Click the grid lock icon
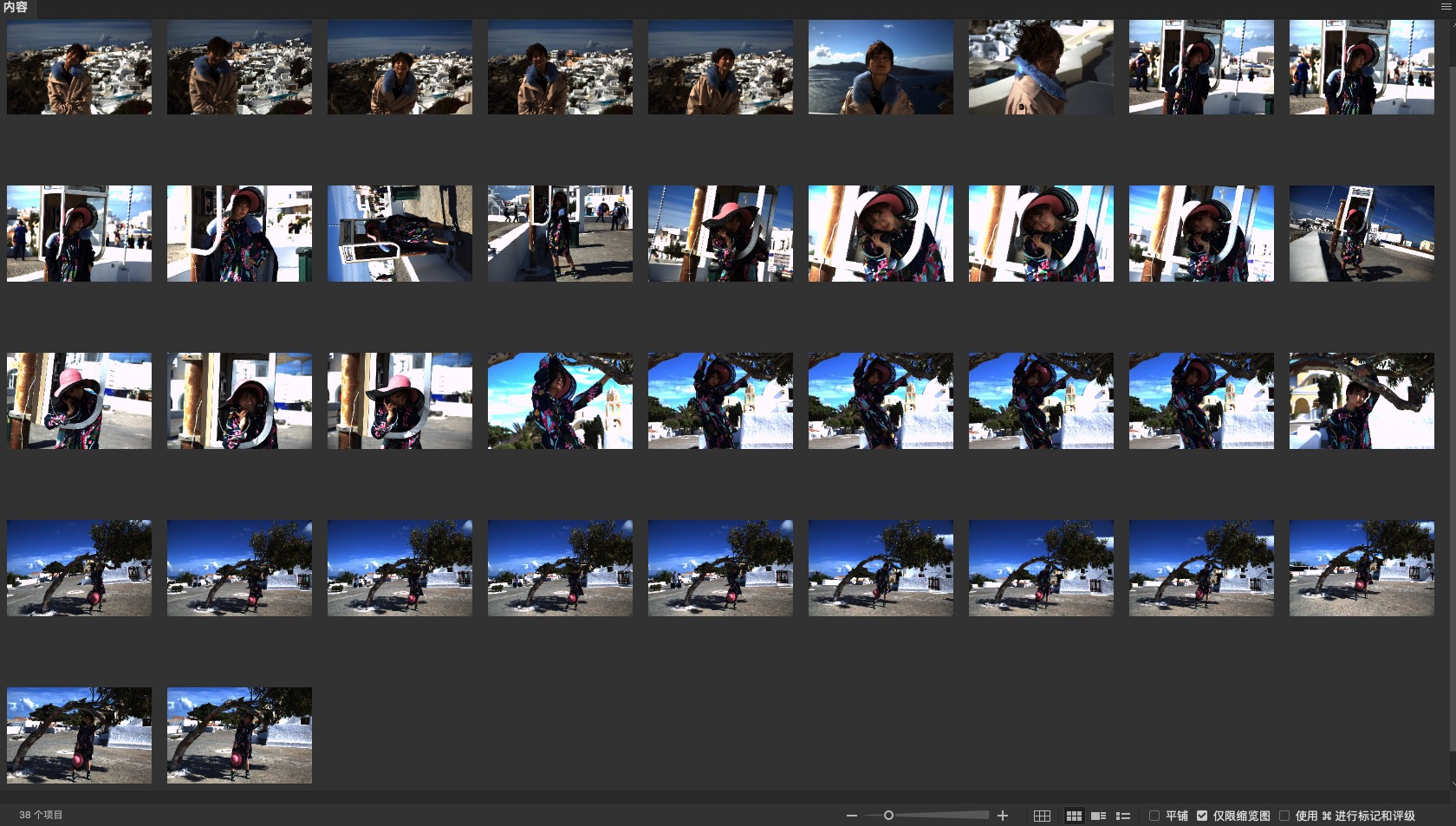Screen dimensions: 1456x826 (x=1042, y=816)
